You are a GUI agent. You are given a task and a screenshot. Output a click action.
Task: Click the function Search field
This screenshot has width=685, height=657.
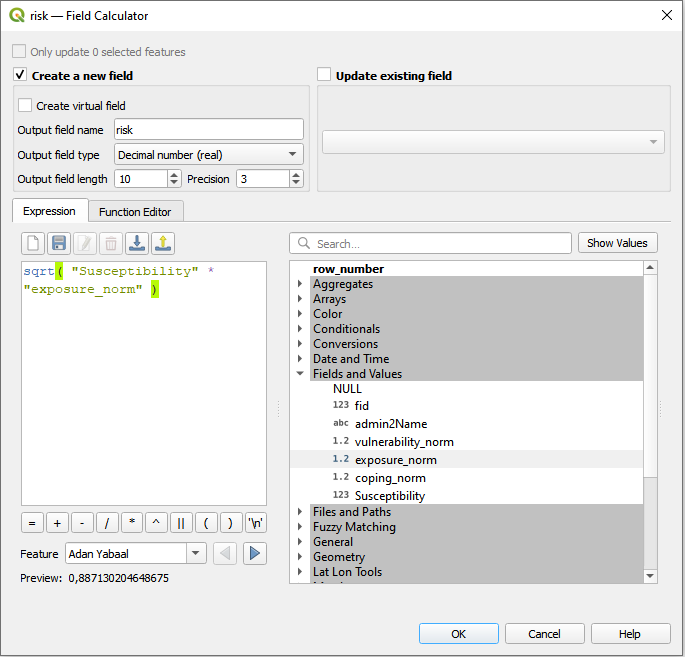click(430, 243)
